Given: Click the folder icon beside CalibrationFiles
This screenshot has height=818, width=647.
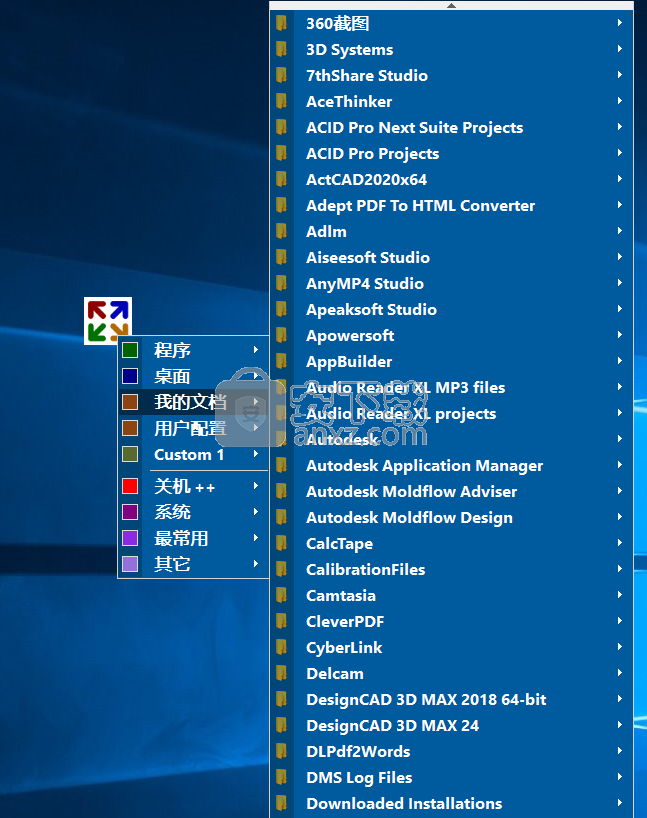Looking at the screenshot, I should [x=281, y=569].
